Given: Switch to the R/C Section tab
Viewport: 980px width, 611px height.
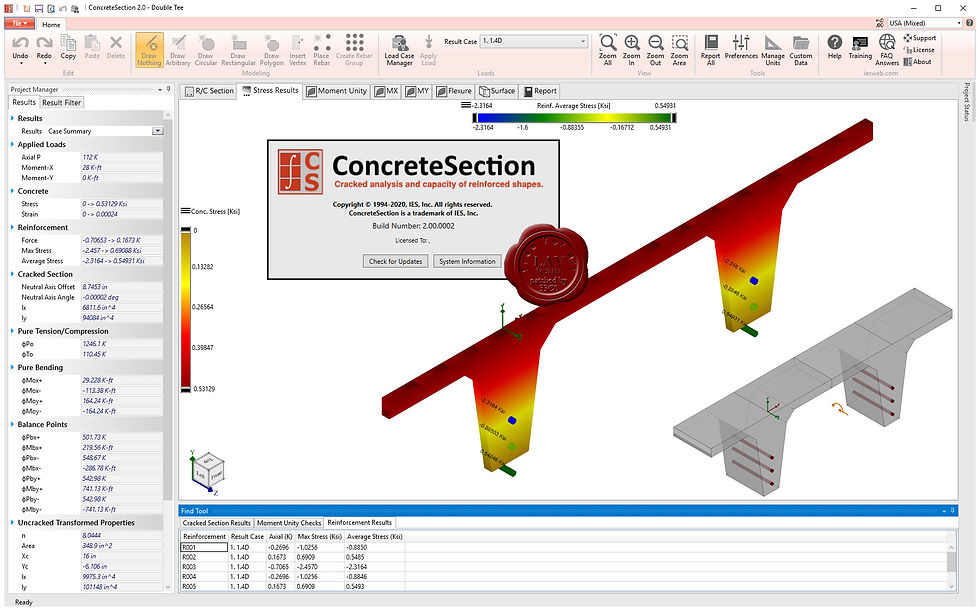Looking at the screenshot, I should [209, 91].
